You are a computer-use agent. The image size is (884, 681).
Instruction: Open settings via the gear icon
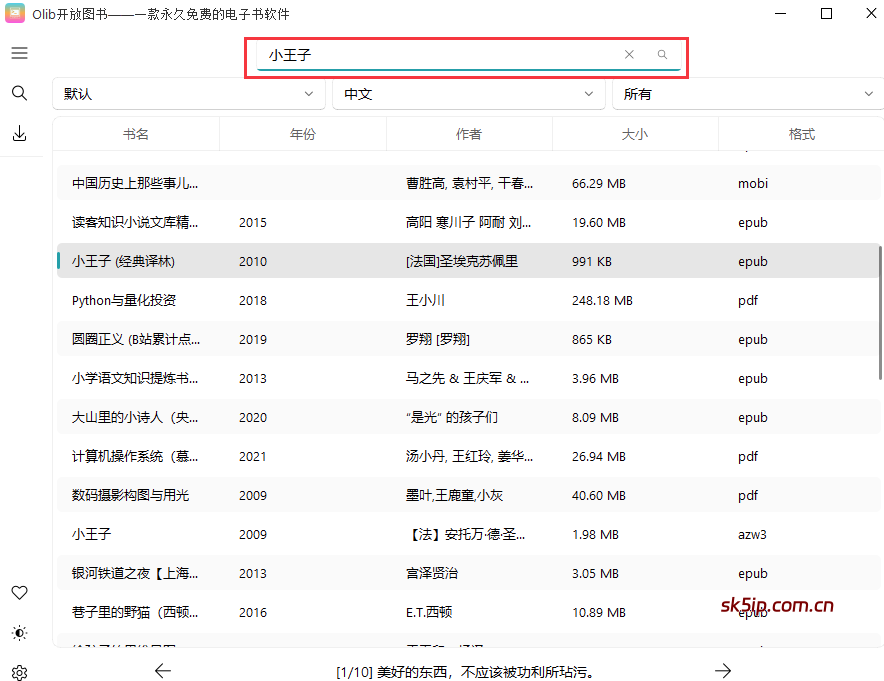[x=19, y=672]
